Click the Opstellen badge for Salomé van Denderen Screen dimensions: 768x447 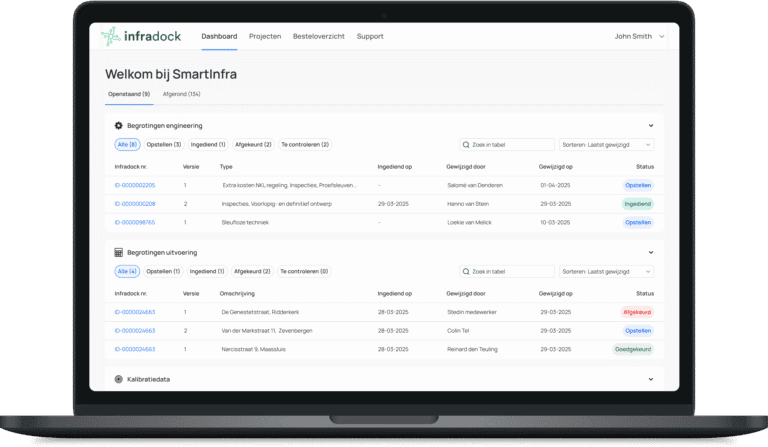point(638,186)
